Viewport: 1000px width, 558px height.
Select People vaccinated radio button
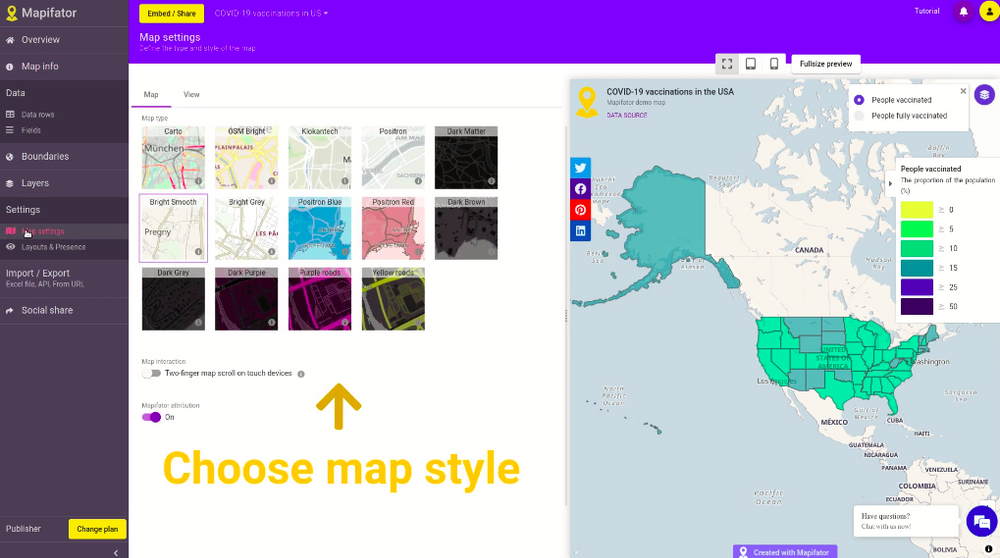[x=859, y=100]
